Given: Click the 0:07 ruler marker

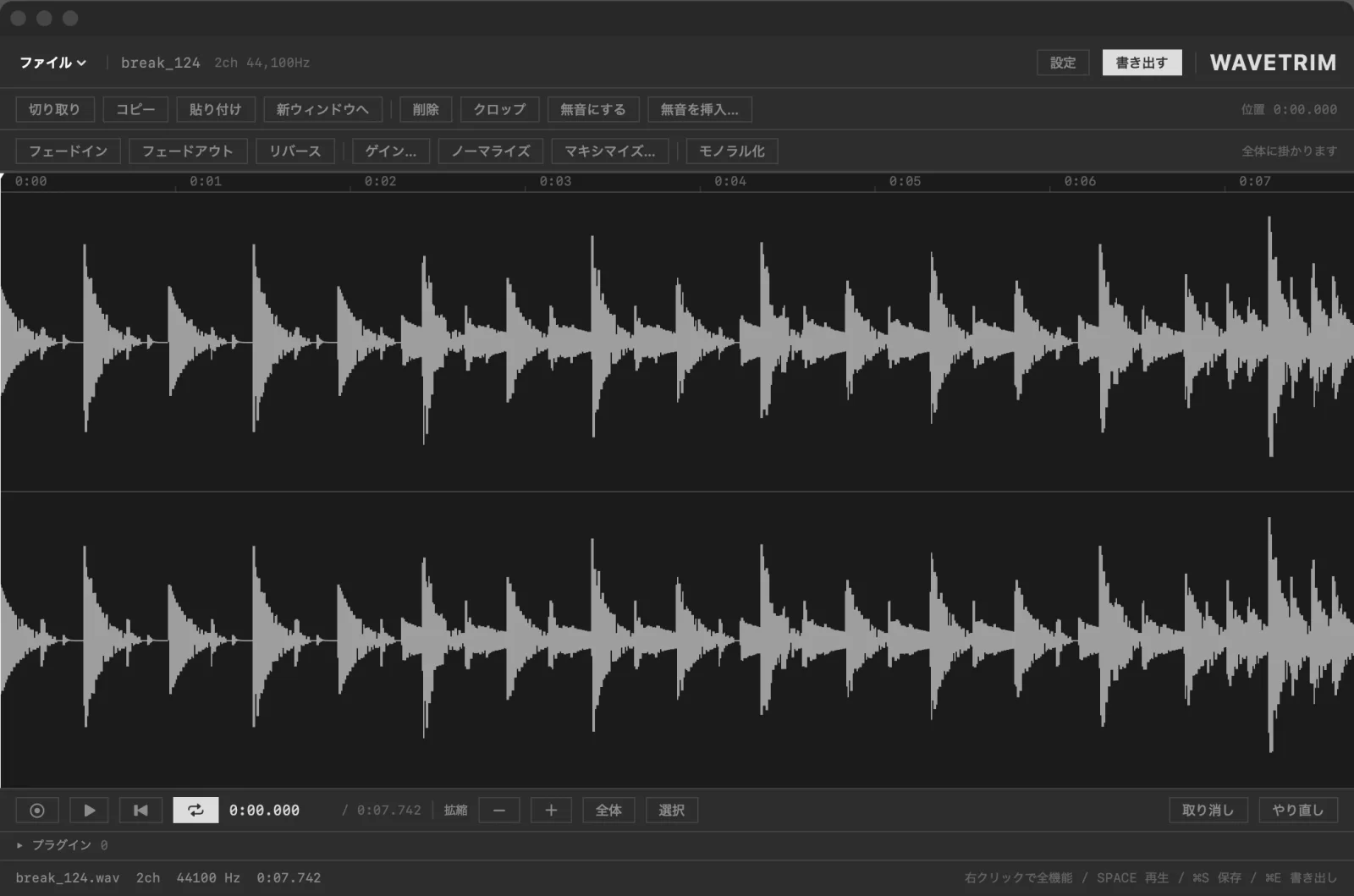Looking at the screenshot, I should coord(1255,181).
